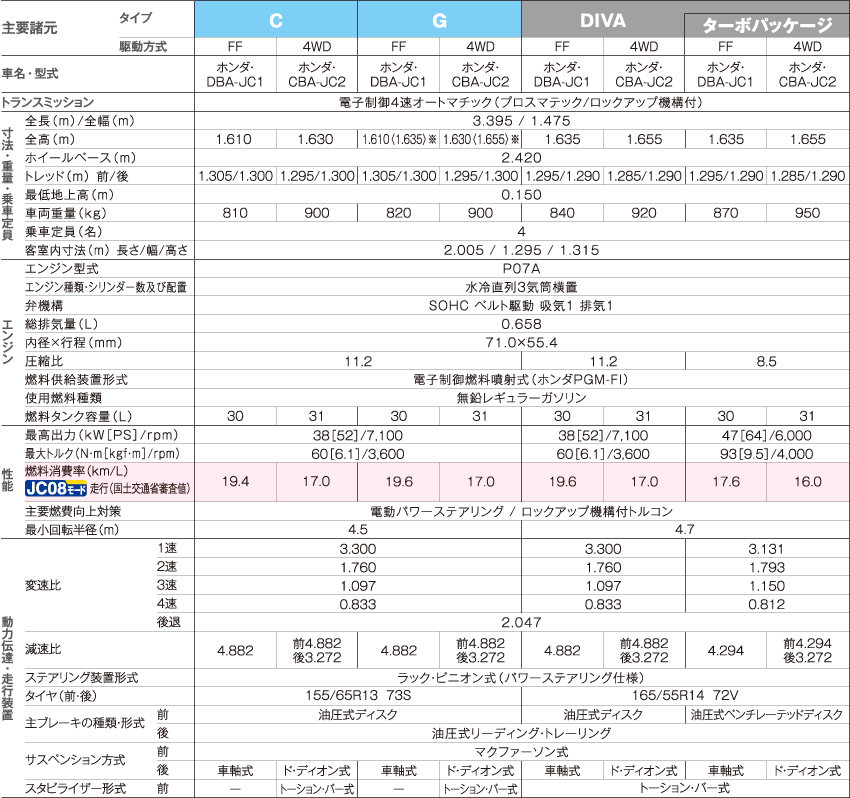Select the 0.658 displacement value

521,324
